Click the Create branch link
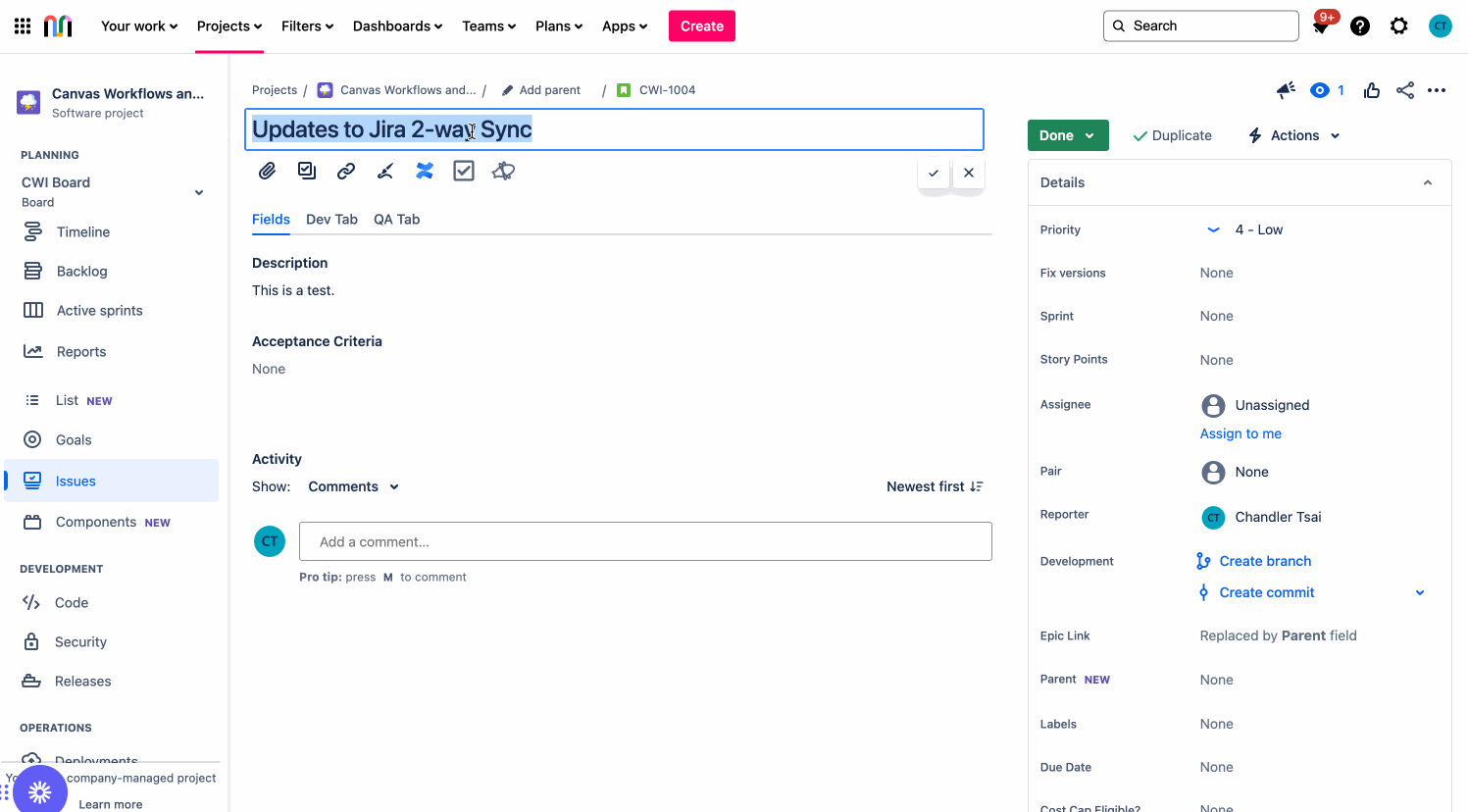 1265,561
